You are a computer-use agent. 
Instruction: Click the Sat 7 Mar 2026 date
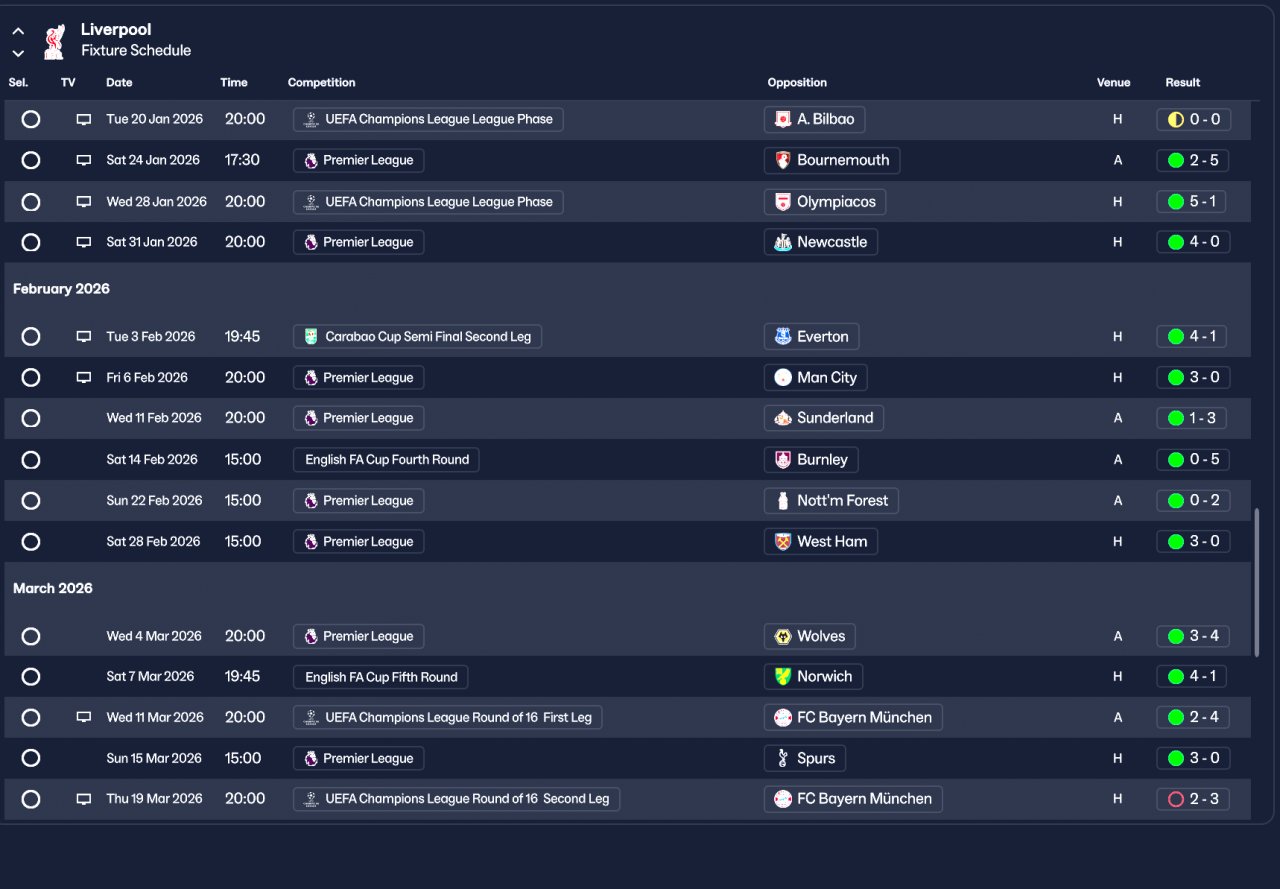coord(151,677)
